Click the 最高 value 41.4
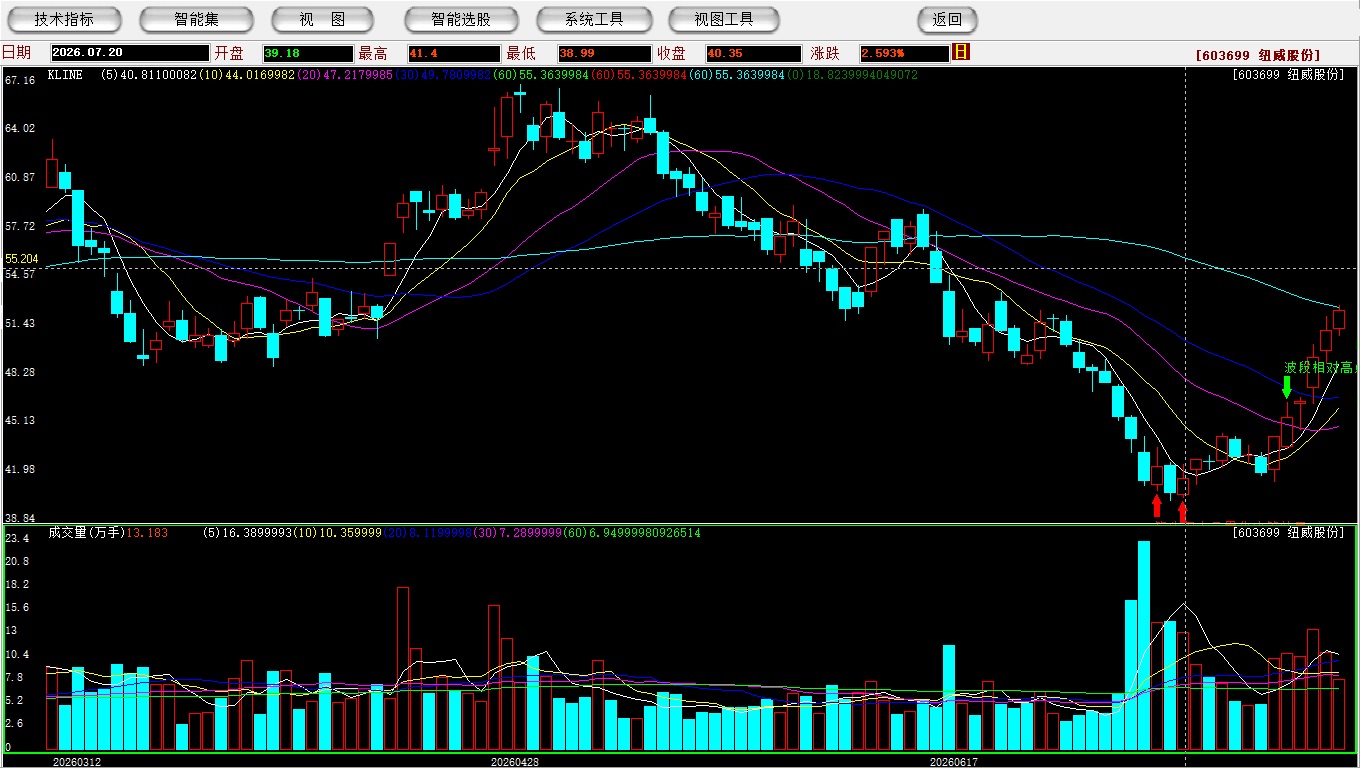This screenshot has height=768, width=1360. [454, 53]
